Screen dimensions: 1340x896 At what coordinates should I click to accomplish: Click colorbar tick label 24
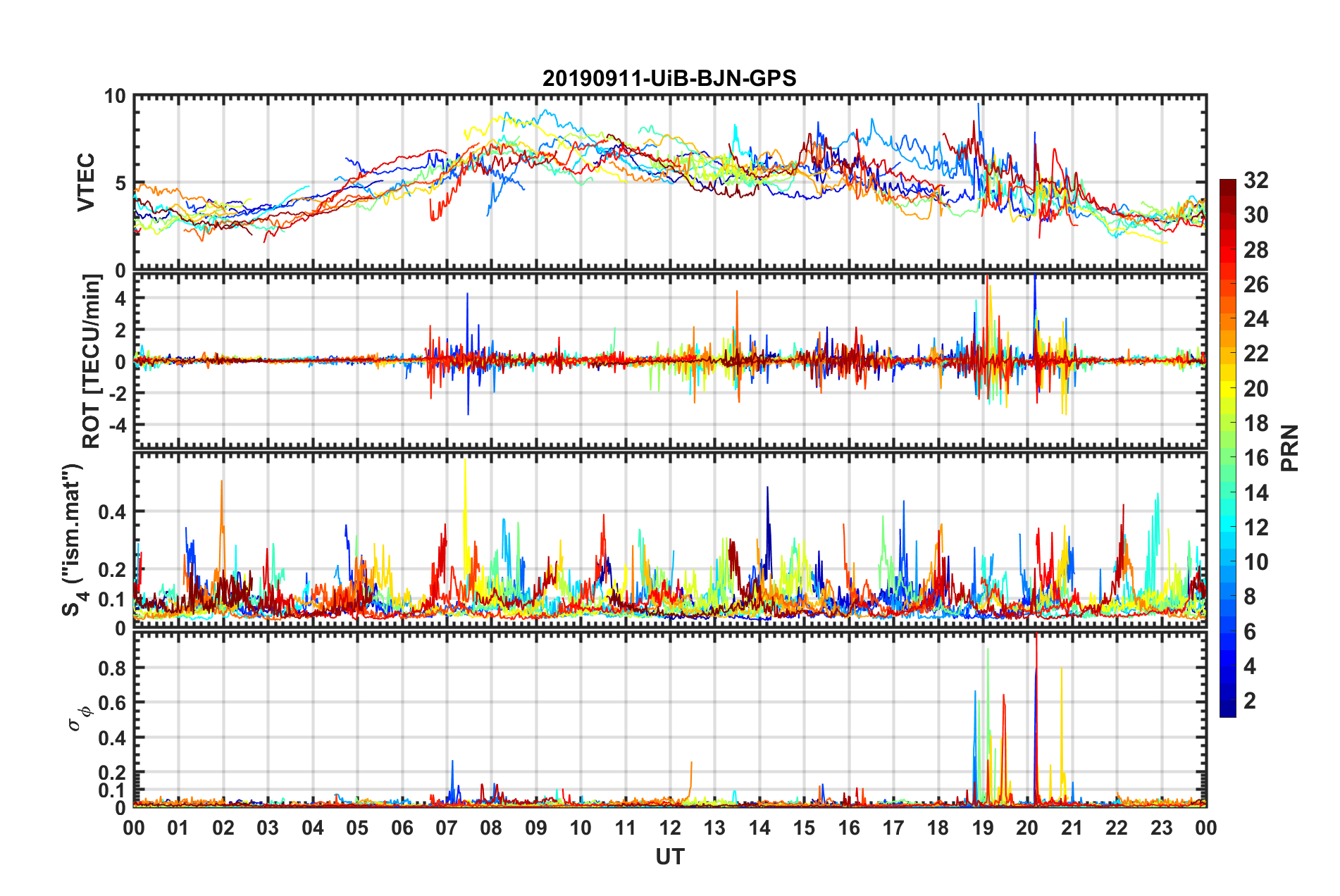(x=1256, y=319)
